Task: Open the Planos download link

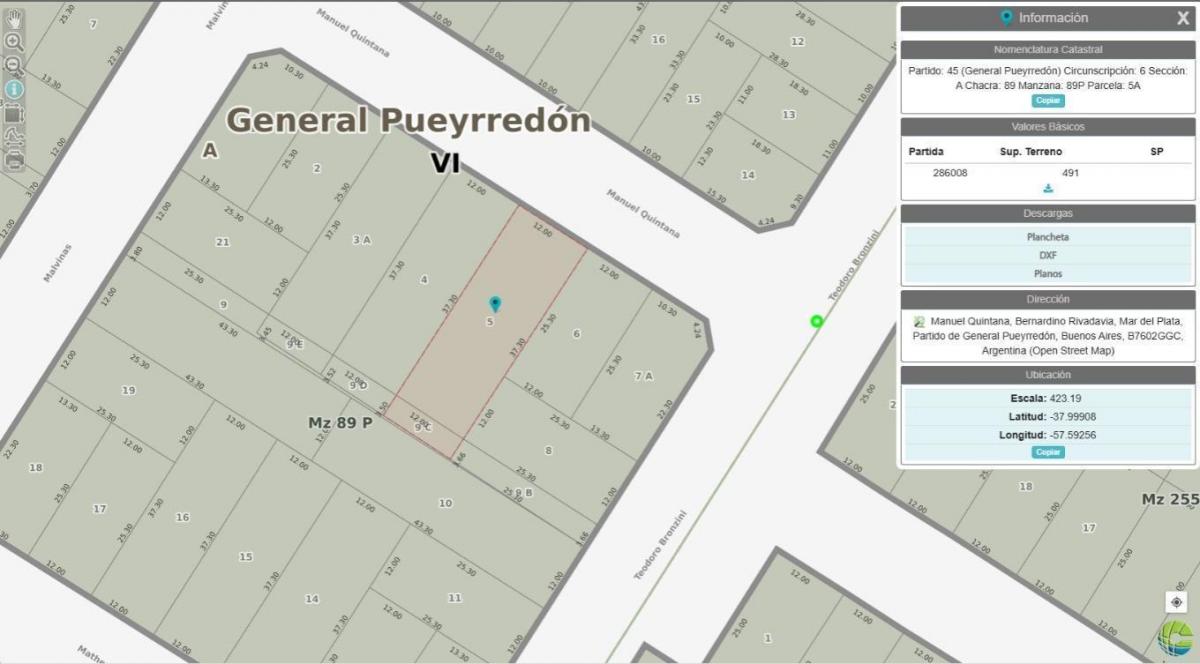Action: 1048,273
